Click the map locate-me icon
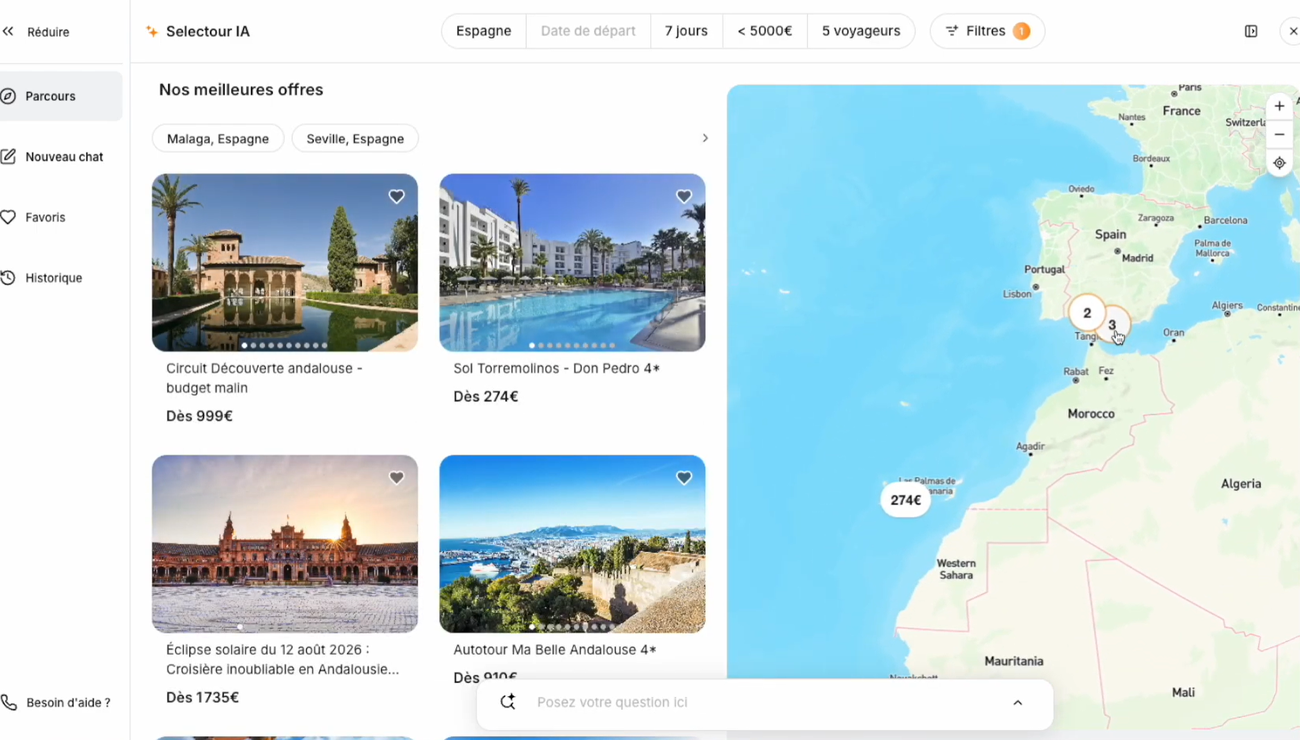1300x740 pixels. 1279,163
